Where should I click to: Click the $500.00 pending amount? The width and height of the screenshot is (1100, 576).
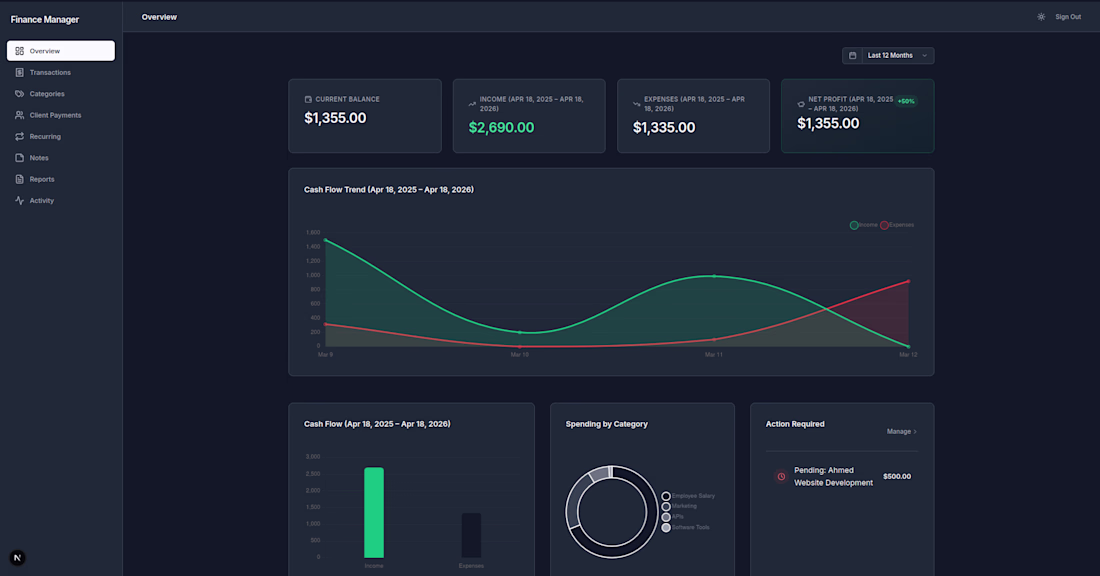[897, 476]
